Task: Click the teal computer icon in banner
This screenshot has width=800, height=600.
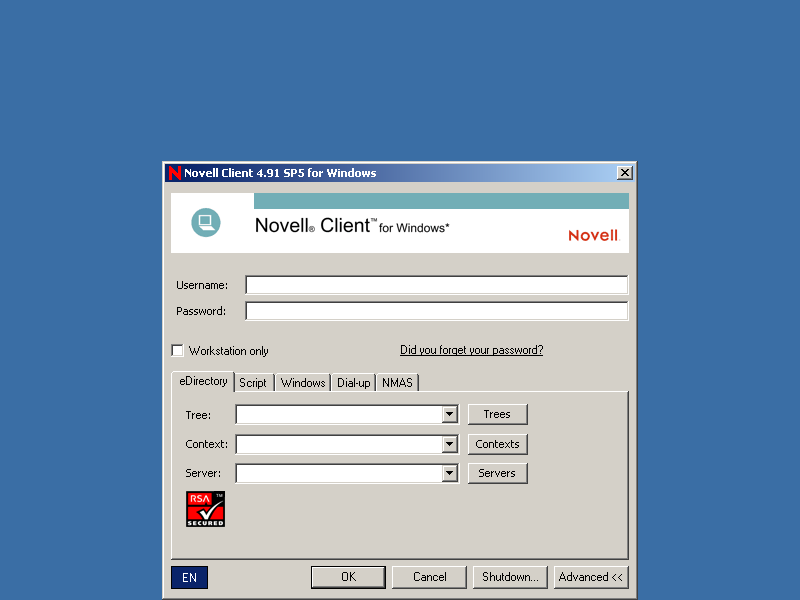Action: pos(206,222)
